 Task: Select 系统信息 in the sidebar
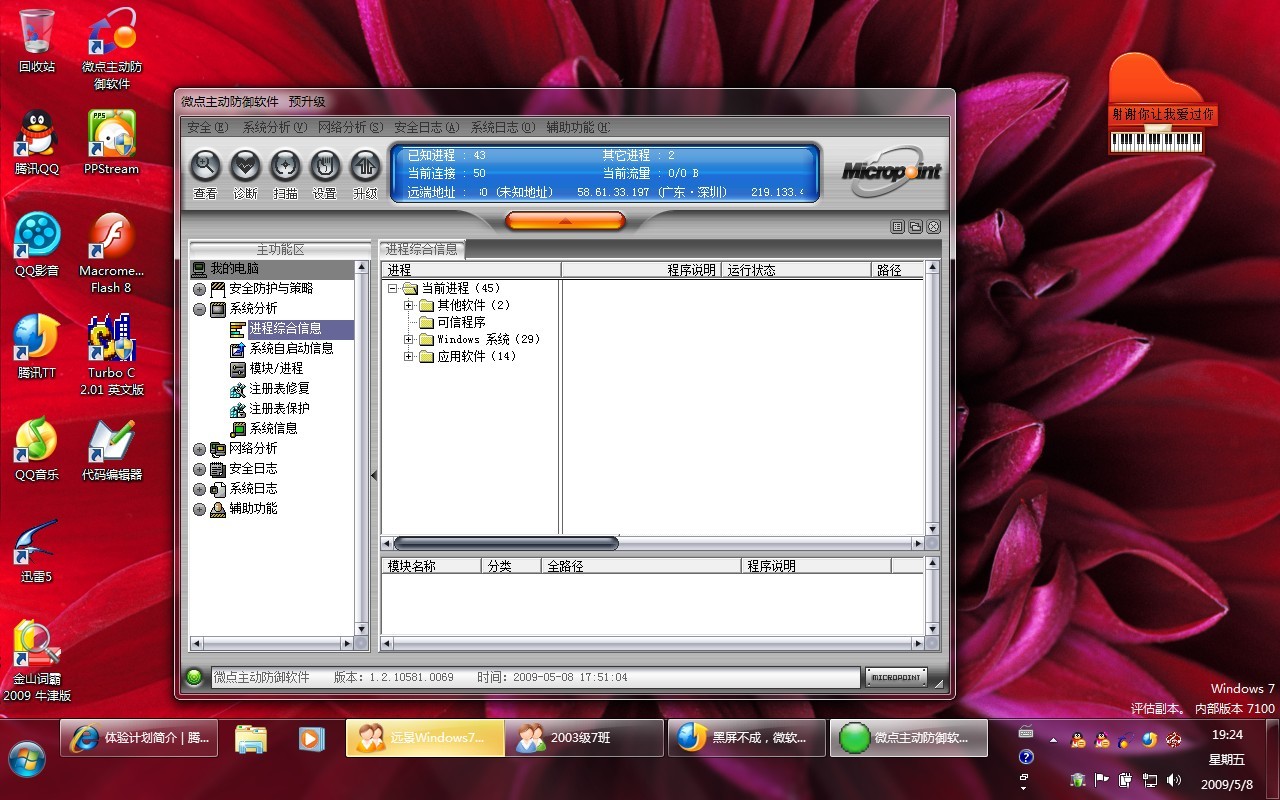tap(274, 429)
